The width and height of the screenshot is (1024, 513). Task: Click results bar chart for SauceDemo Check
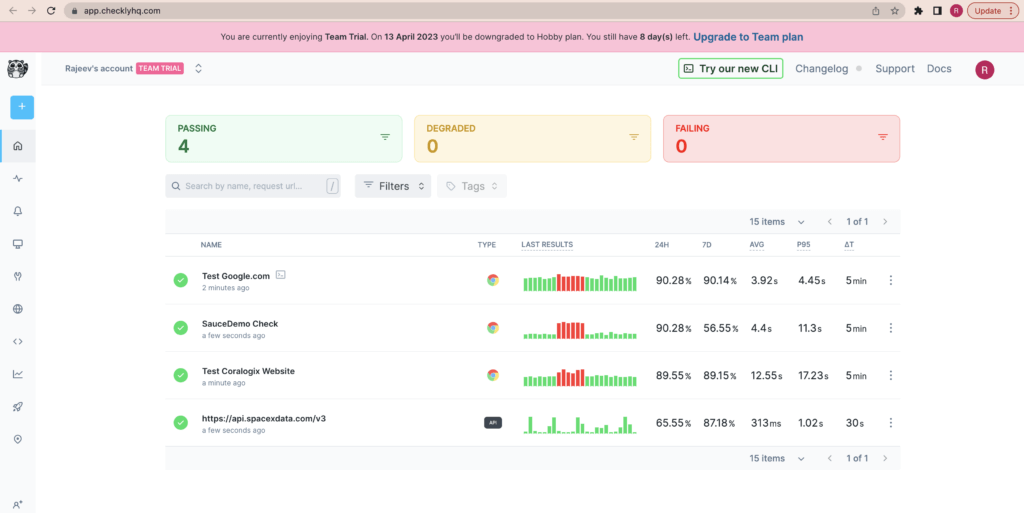580,330
